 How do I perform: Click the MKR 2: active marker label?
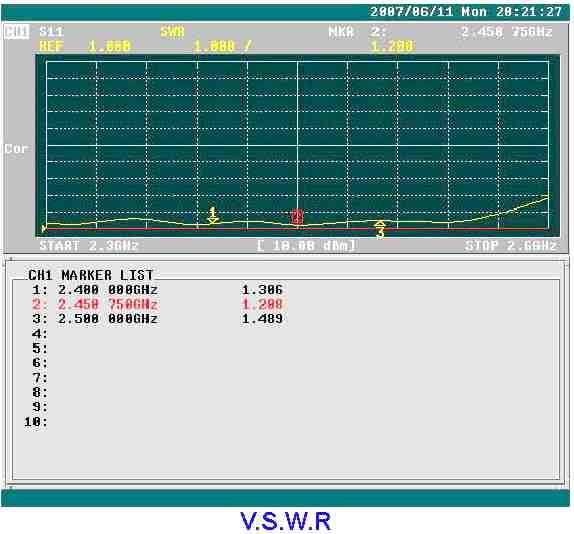tap(357, 32)
